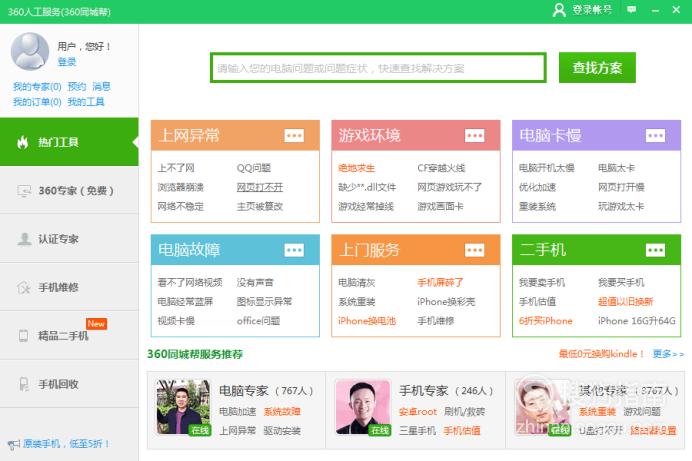Select the 手机回收 sidebar tab
The height and width of the screenshot is (461, 692).
[69, 384]
